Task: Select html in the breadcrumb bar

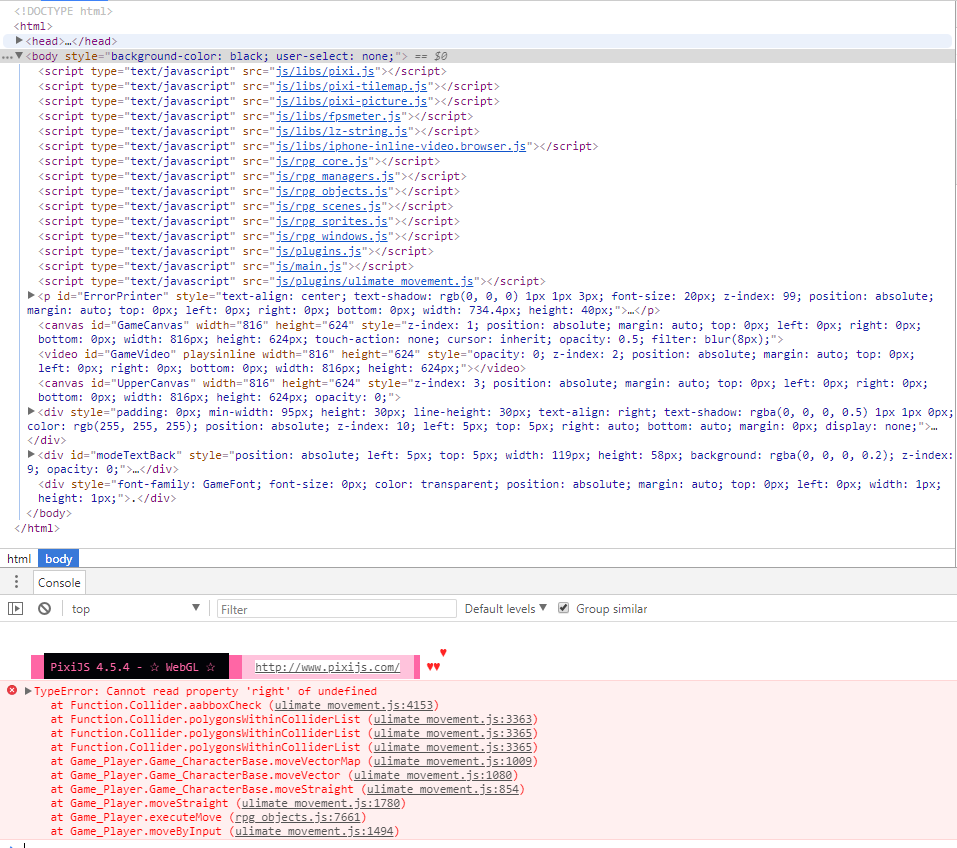Action: (19, 559)
